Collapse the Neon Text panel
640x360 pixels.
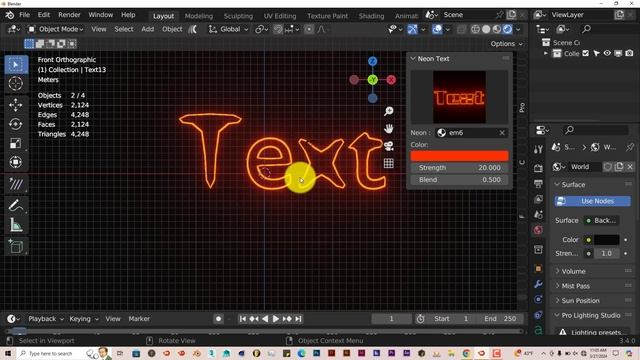[413, 59]
